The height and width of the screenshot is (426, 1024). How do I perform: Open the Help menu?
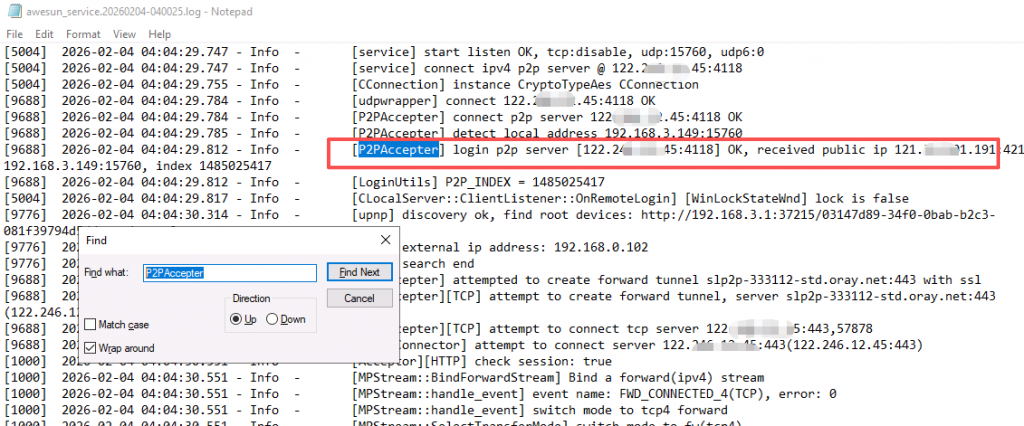pos(159,34)
